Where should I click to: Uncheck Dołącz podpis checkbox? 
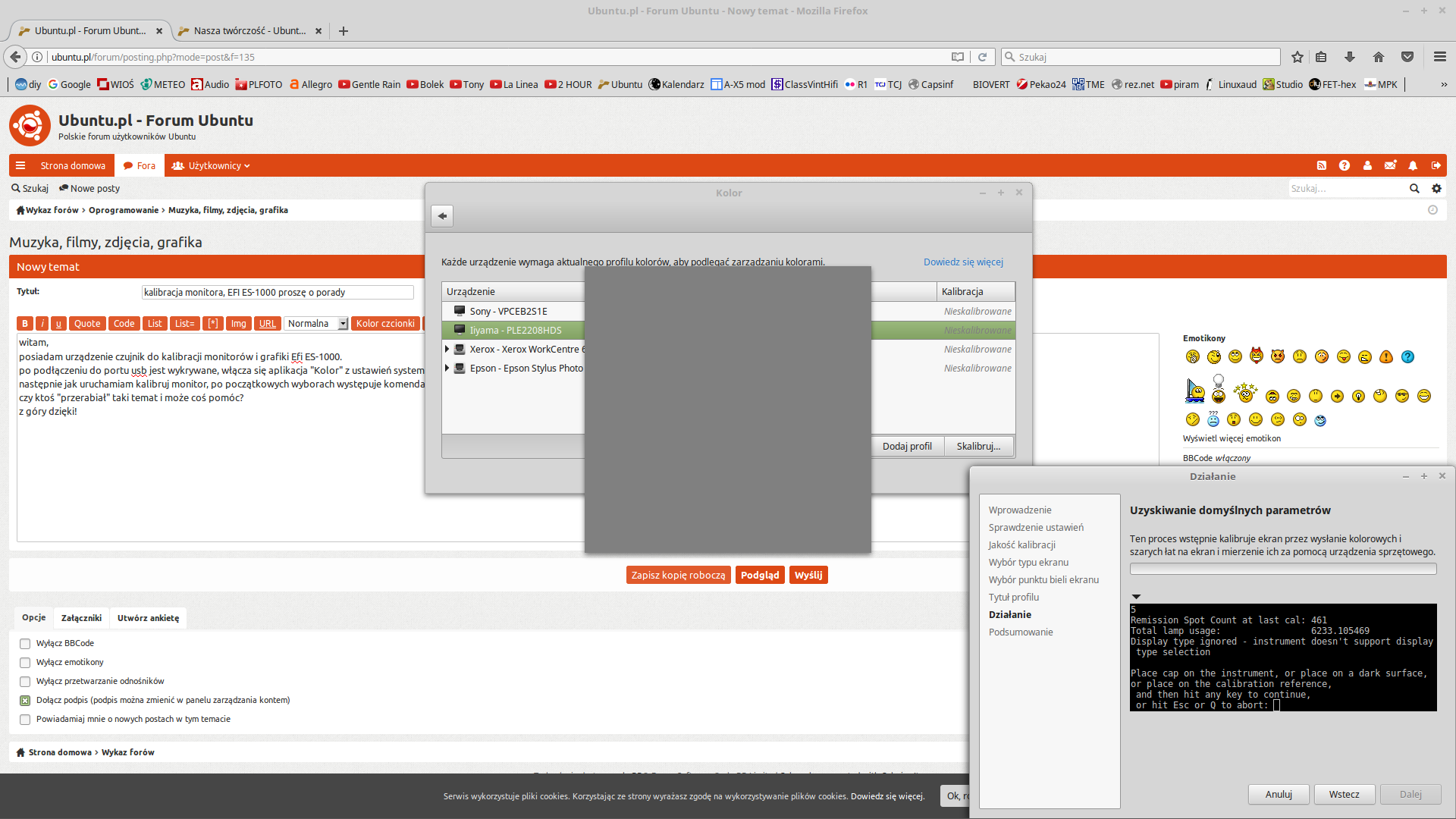[x=25, y=701]
